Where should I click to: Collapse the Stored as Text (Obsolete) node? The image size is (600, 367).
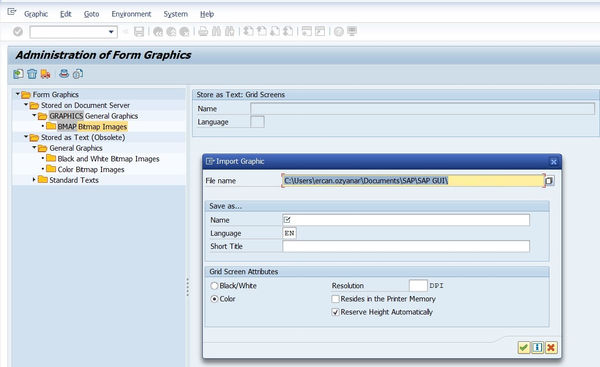(26, 137)
